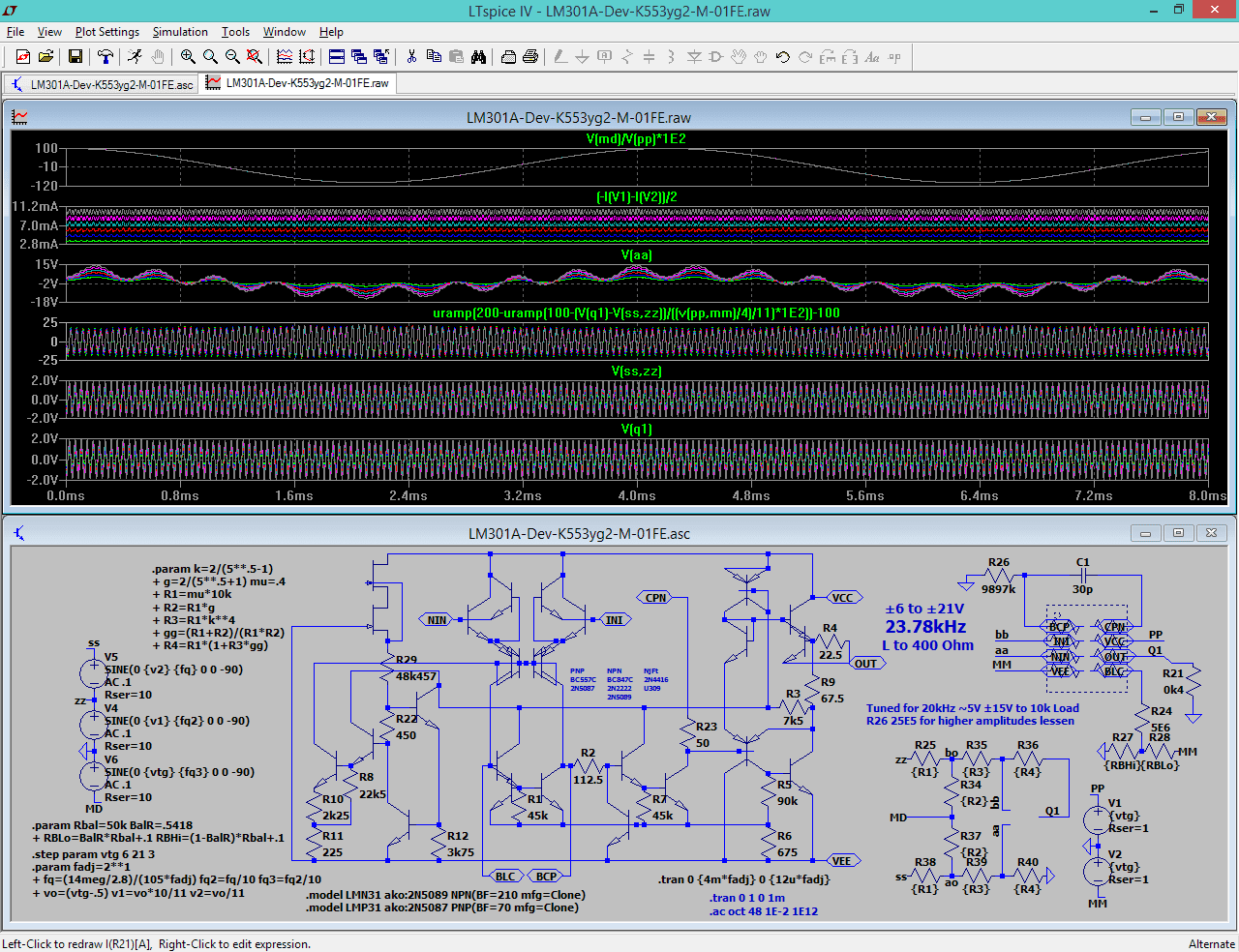Click the Undo arrow icon
This screenshot has width=1239, height=952.
781,56
